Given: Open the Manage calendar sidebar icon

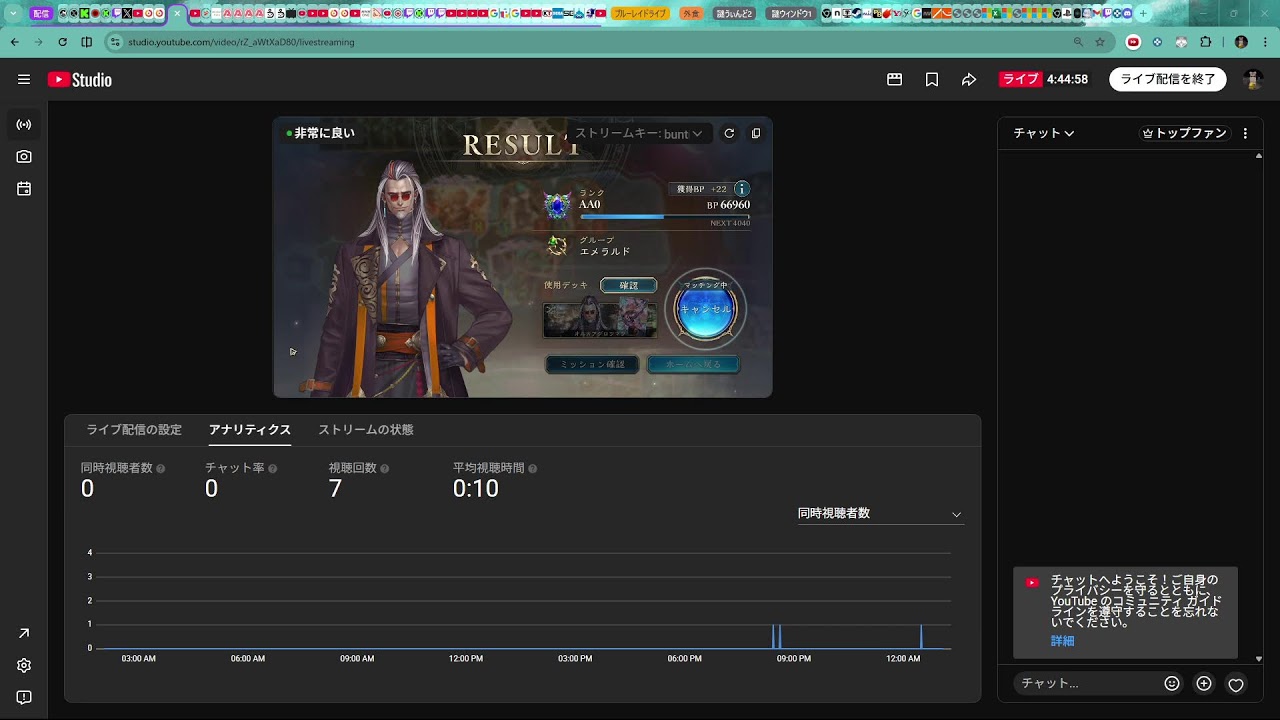Looking at the screenshot, I should (x=24, y=189).
